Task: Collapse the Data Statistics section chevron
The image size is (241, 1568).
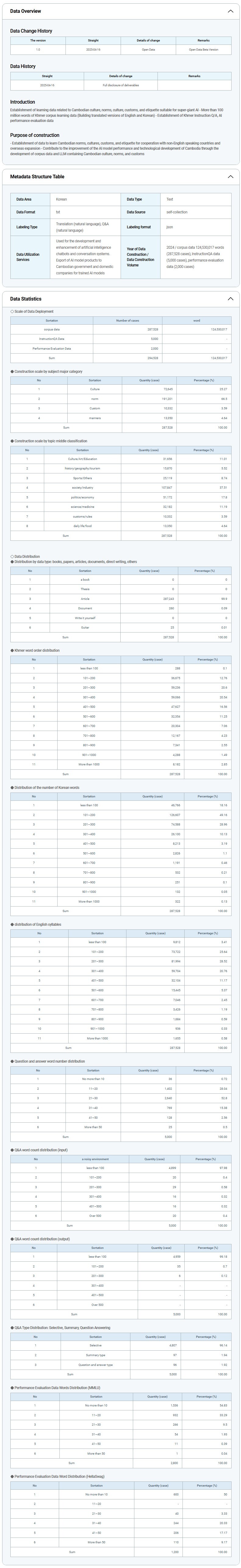Action: 230,299
